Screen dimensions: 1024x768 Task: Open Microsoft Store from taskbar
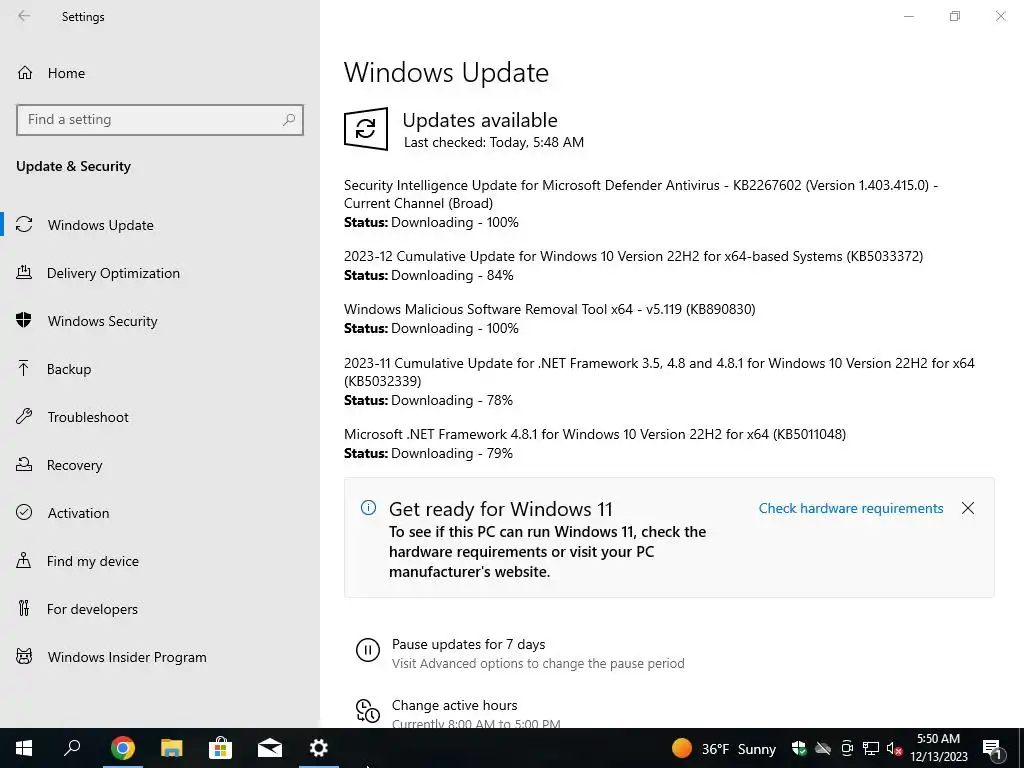(x=221, y=748)
